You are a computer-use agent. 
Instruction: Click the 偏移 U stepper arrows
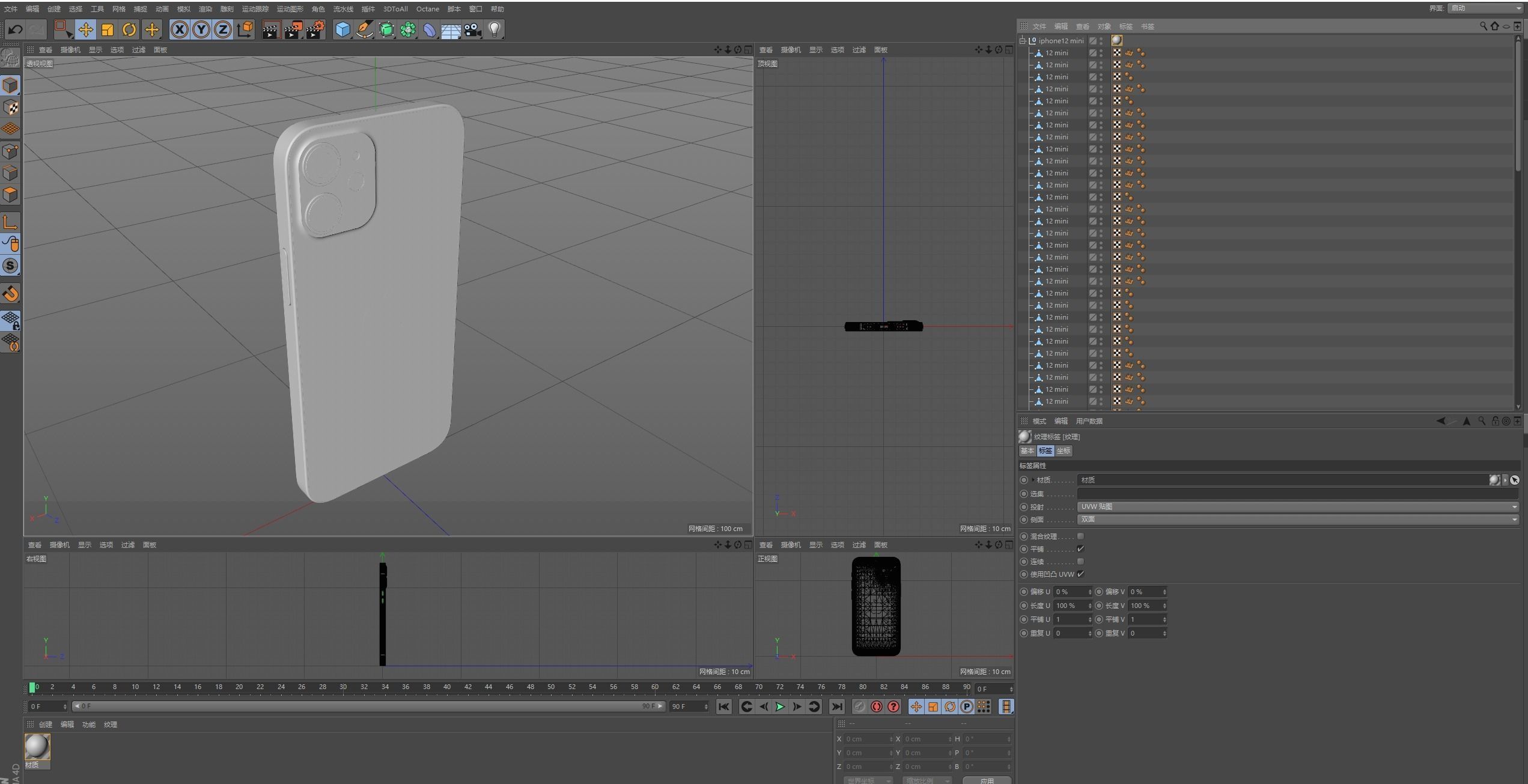tap(1089, 592)
